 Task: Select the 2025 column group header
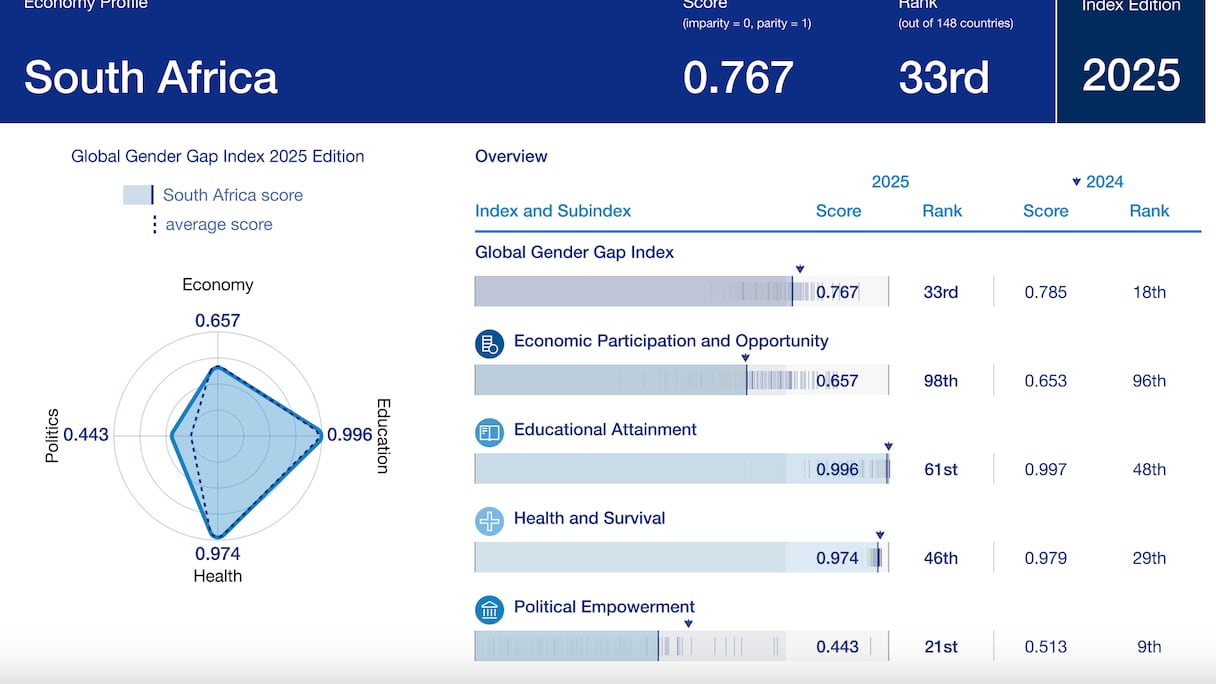[890, 182]
